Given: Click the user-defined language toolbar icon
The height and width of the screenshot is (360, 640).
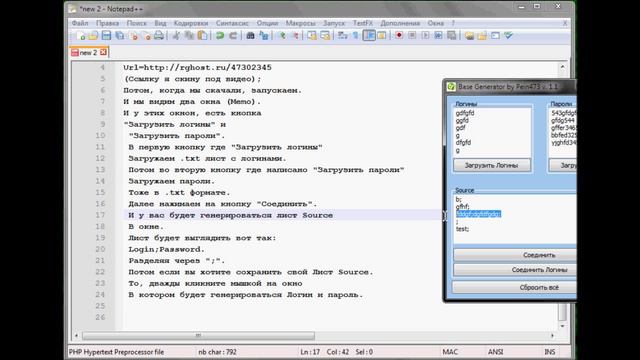Looking at the screenshot, I should (382, 36).
